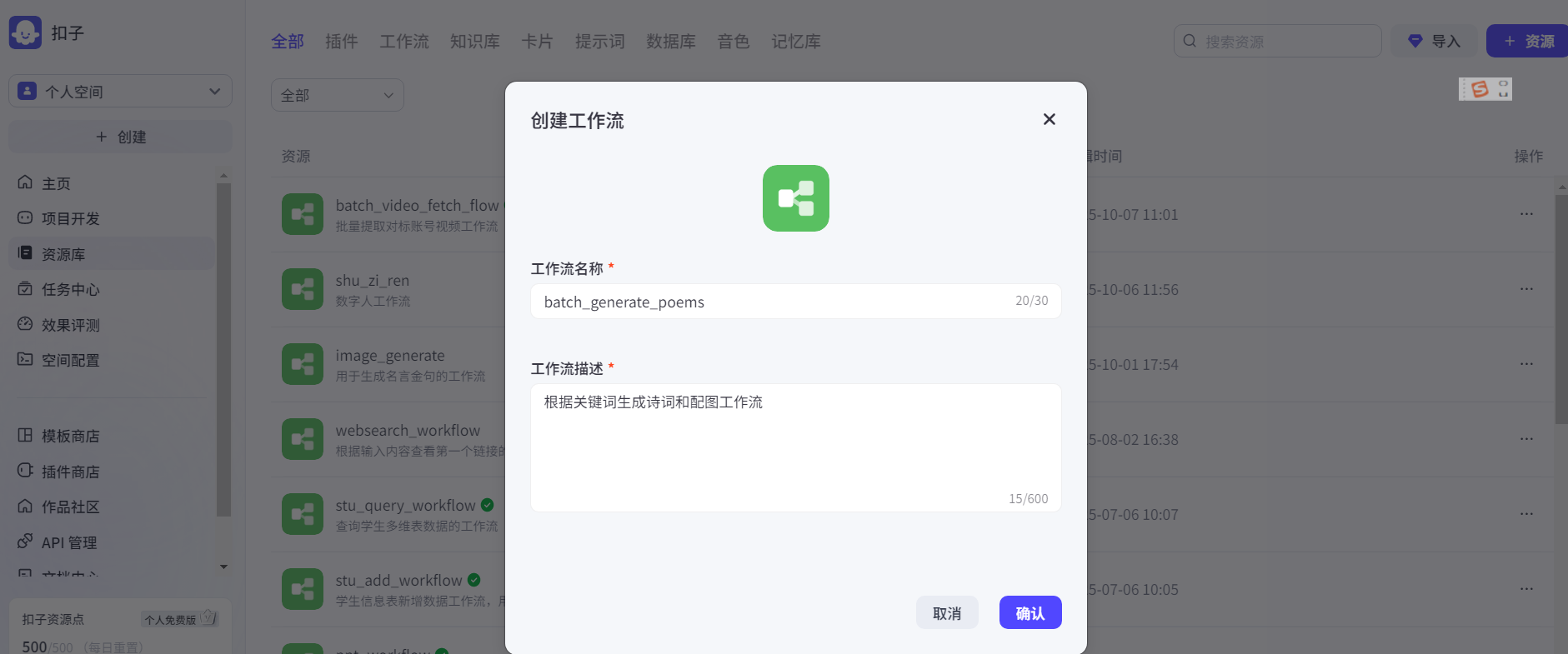Click the workflow icon of websearch_workflow
This screenshot has width=1568, height=654.
pos(303,439)
